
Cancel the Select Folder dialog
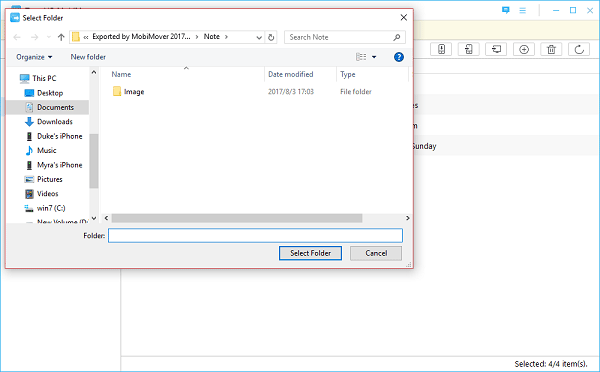pos(376,253)
